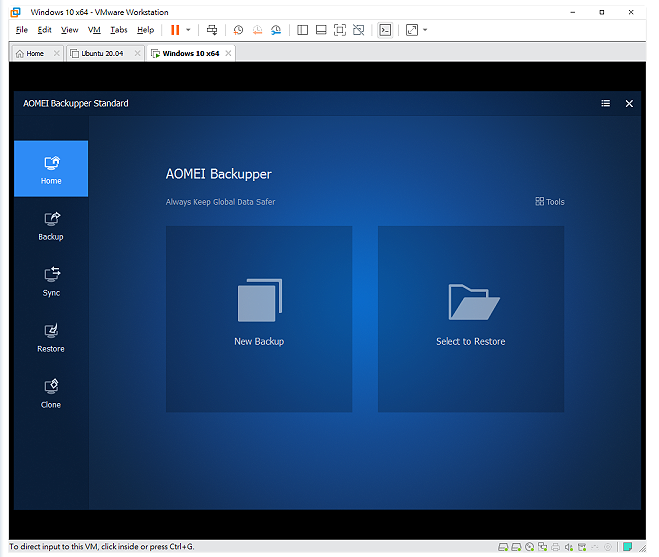Switch to the Ubuntu 20.04 tab

[102, 53]
